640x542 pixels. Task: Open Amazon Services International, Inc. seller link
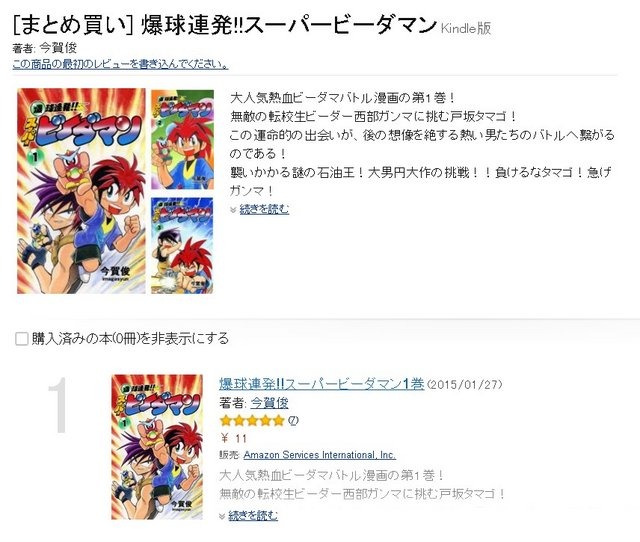point(320,455)
